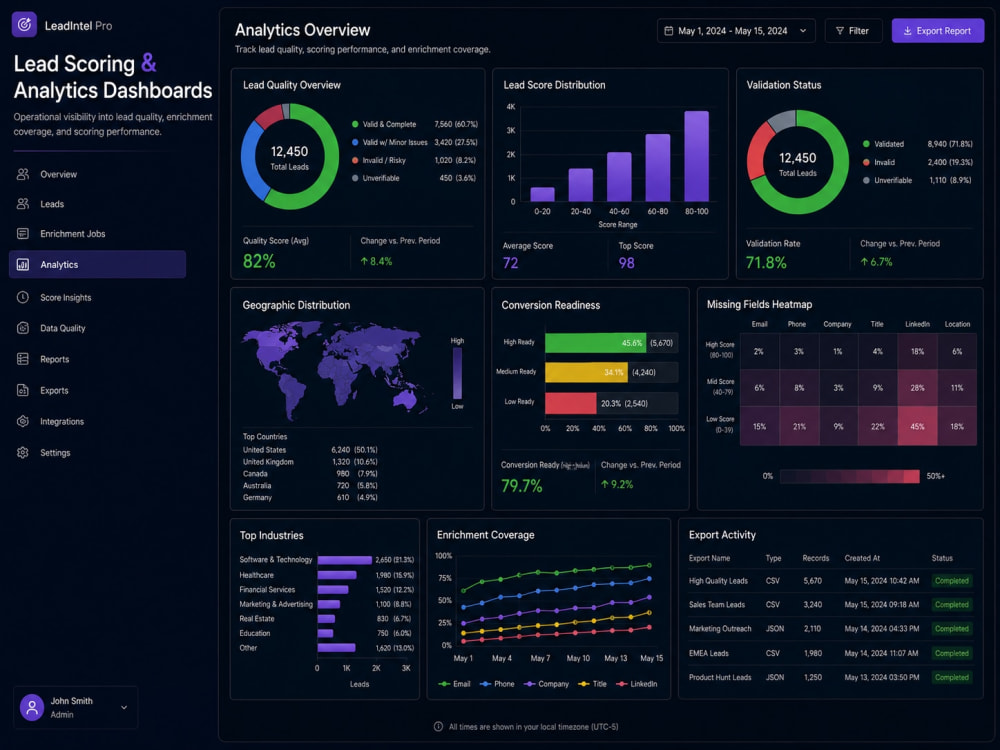Image resolution: width=1000 pixels, height=750 pixels.
Task: Click the EMEA Leads export name
Action: 709,653
